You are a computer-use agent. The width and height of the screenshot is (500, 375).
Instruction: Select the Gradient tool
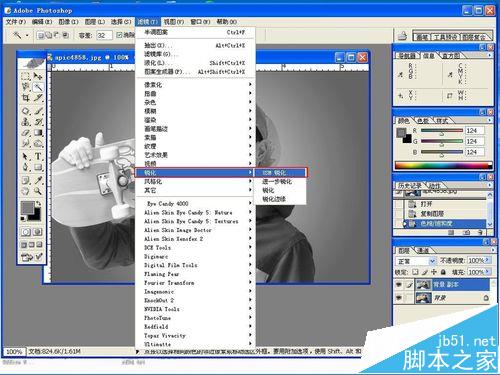click(x=38, y=133)
